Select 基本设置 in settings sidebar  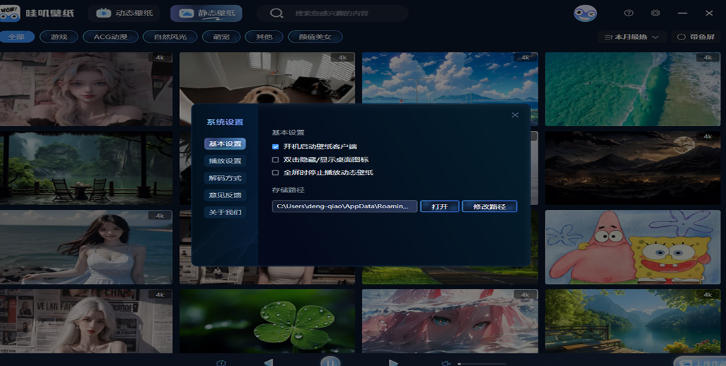point(225,144)
